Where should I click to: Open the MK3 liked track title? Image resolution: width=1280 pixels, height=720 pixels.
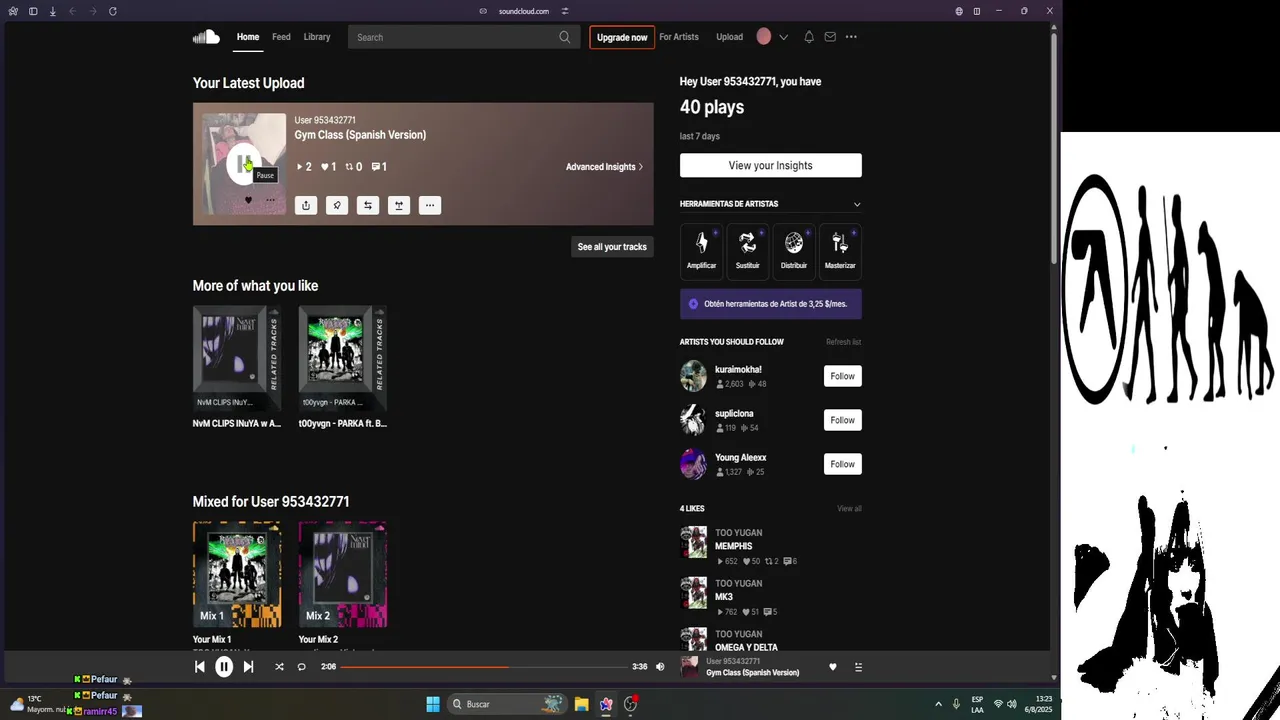point(724,597)
